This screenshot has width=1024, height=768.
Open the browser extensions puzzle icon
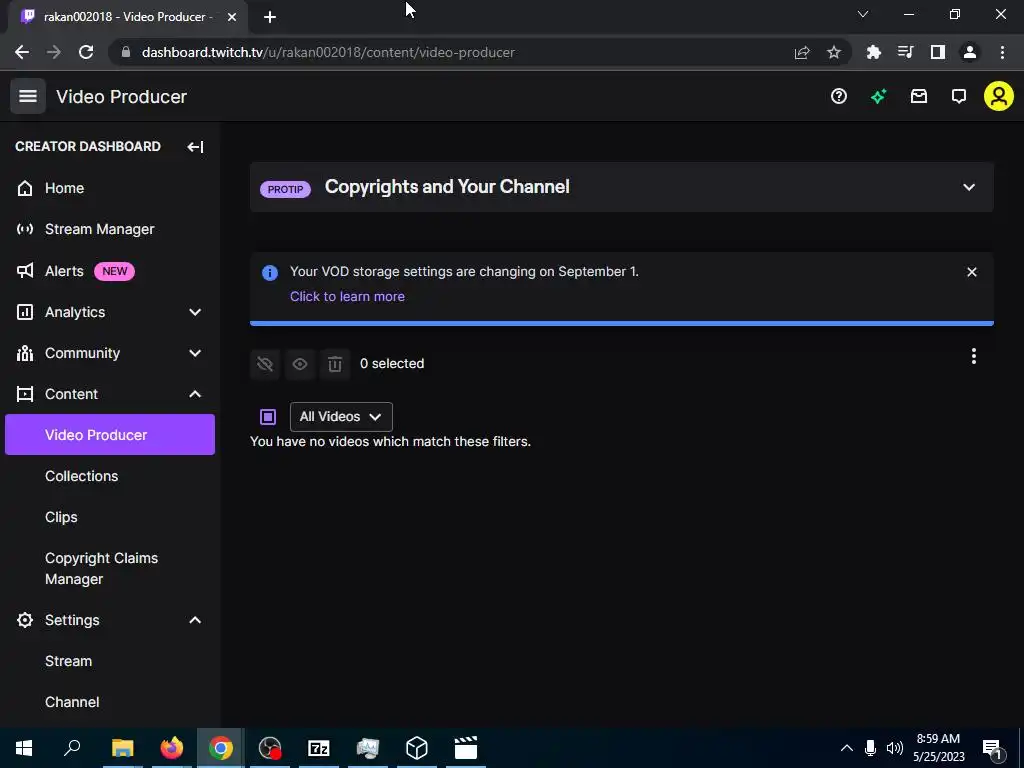pos(873,52)
